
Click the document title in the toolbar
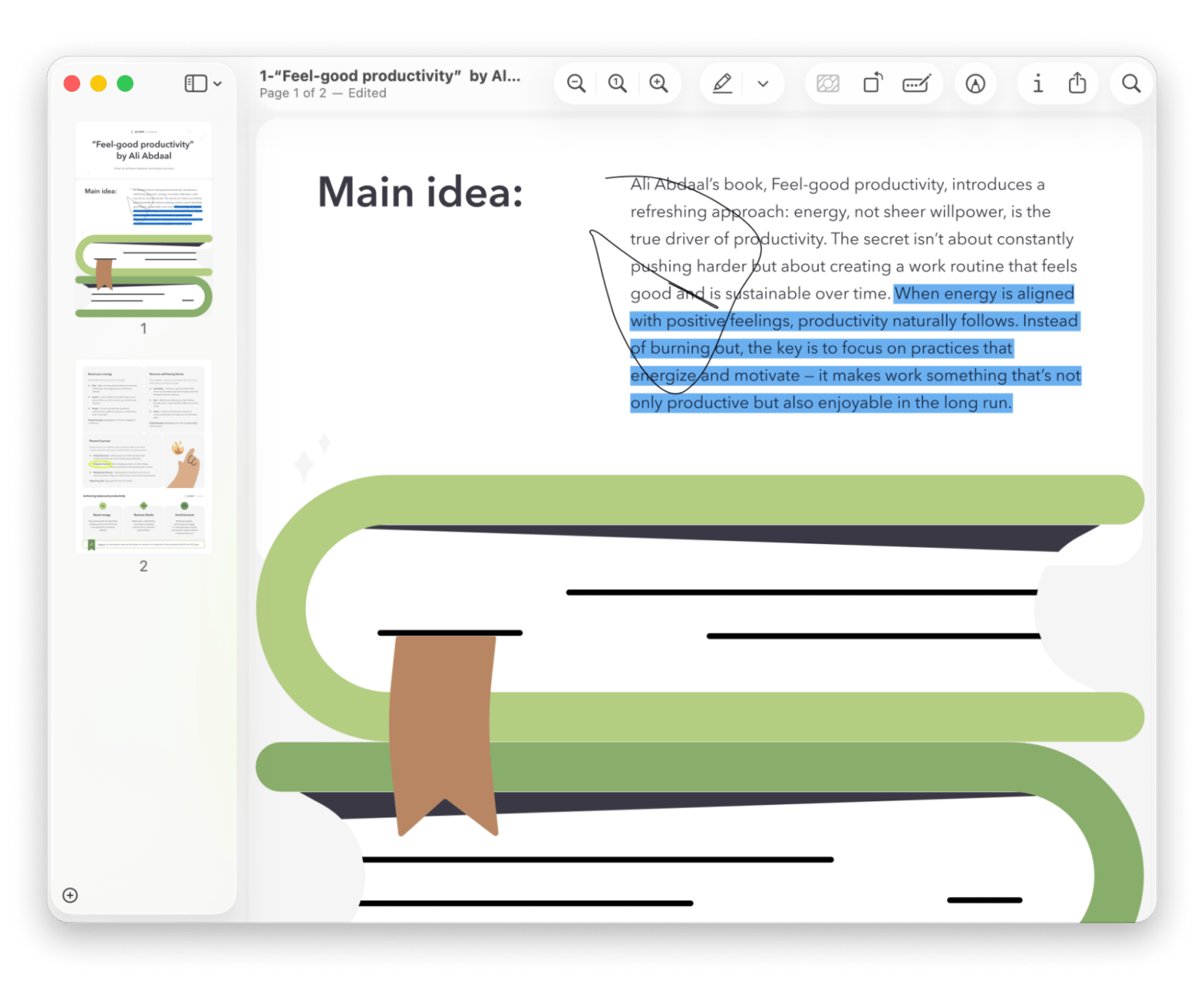point(390,76)
